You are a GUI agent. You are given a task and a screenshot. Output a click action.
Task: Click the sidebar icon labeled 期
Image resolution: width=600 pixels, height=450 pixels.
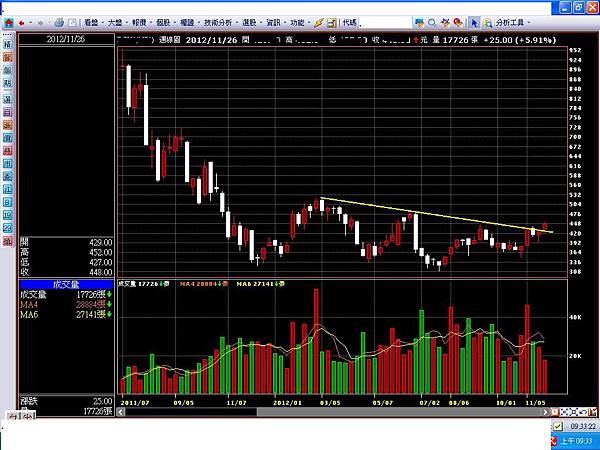pyautogui.click(x=8, y=83)
